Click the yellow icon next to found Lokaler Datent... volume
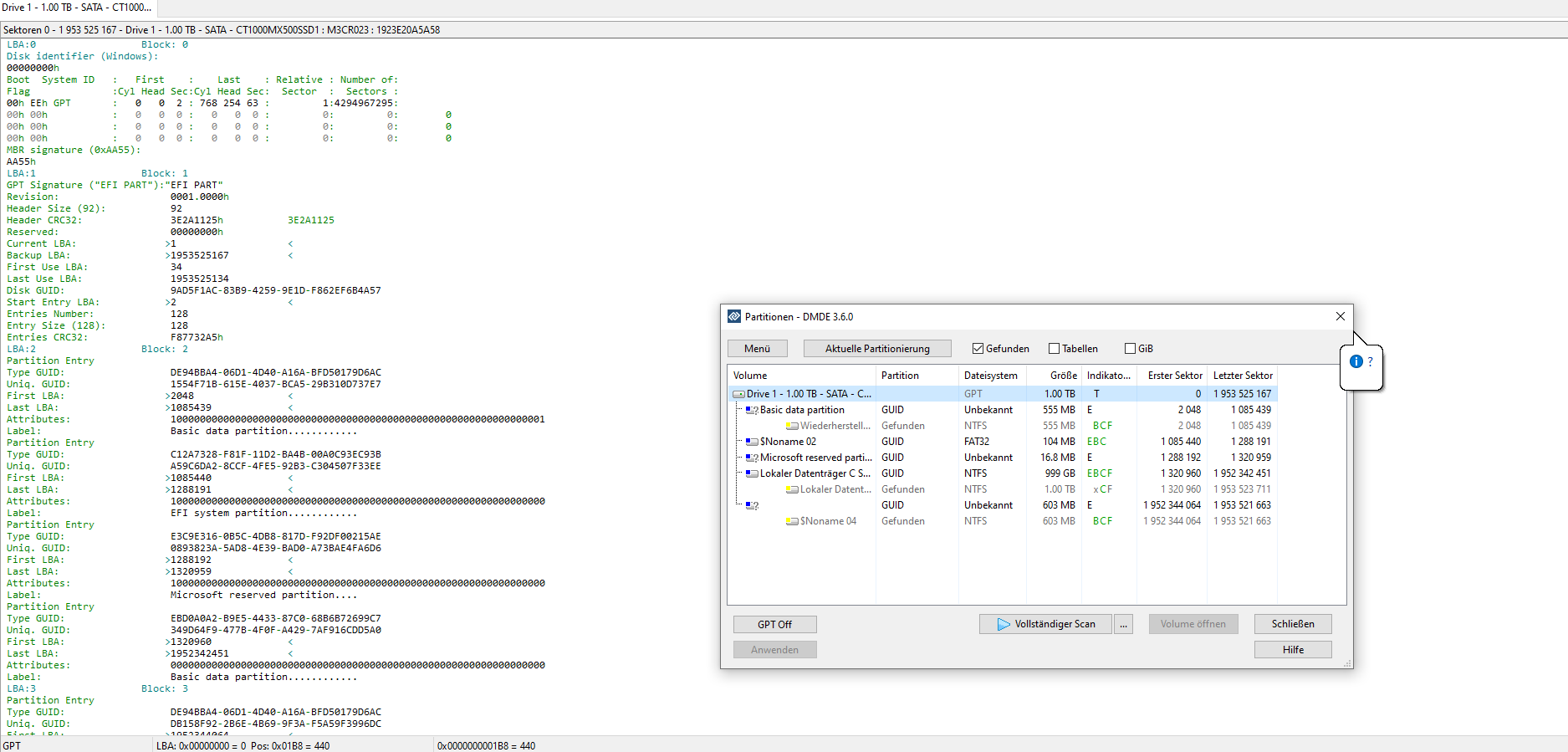 (x=792, y=489)
